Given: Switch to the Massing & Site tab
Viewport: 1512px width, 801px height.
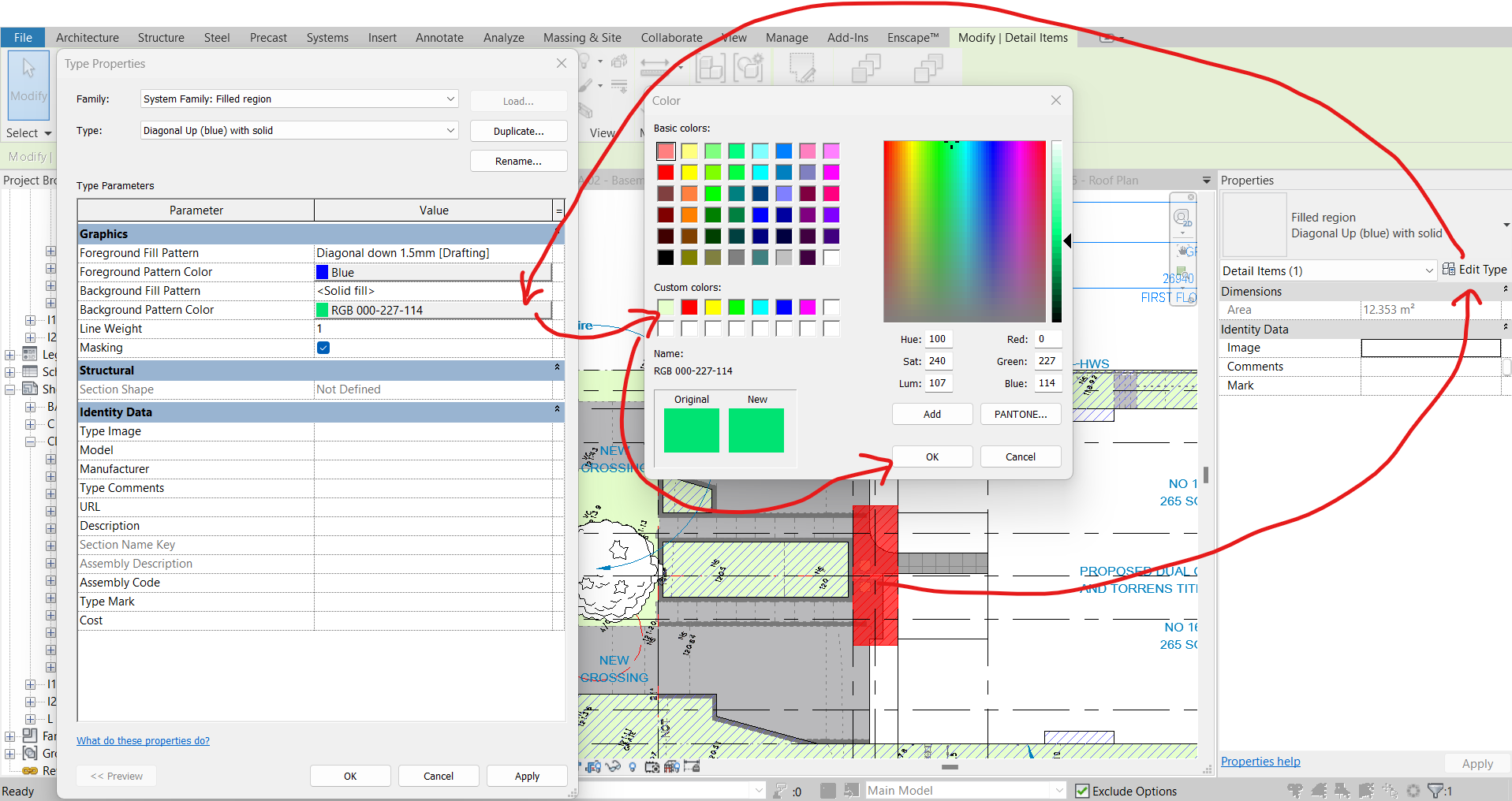Looking at the screenshot, I should coord(581,38).
